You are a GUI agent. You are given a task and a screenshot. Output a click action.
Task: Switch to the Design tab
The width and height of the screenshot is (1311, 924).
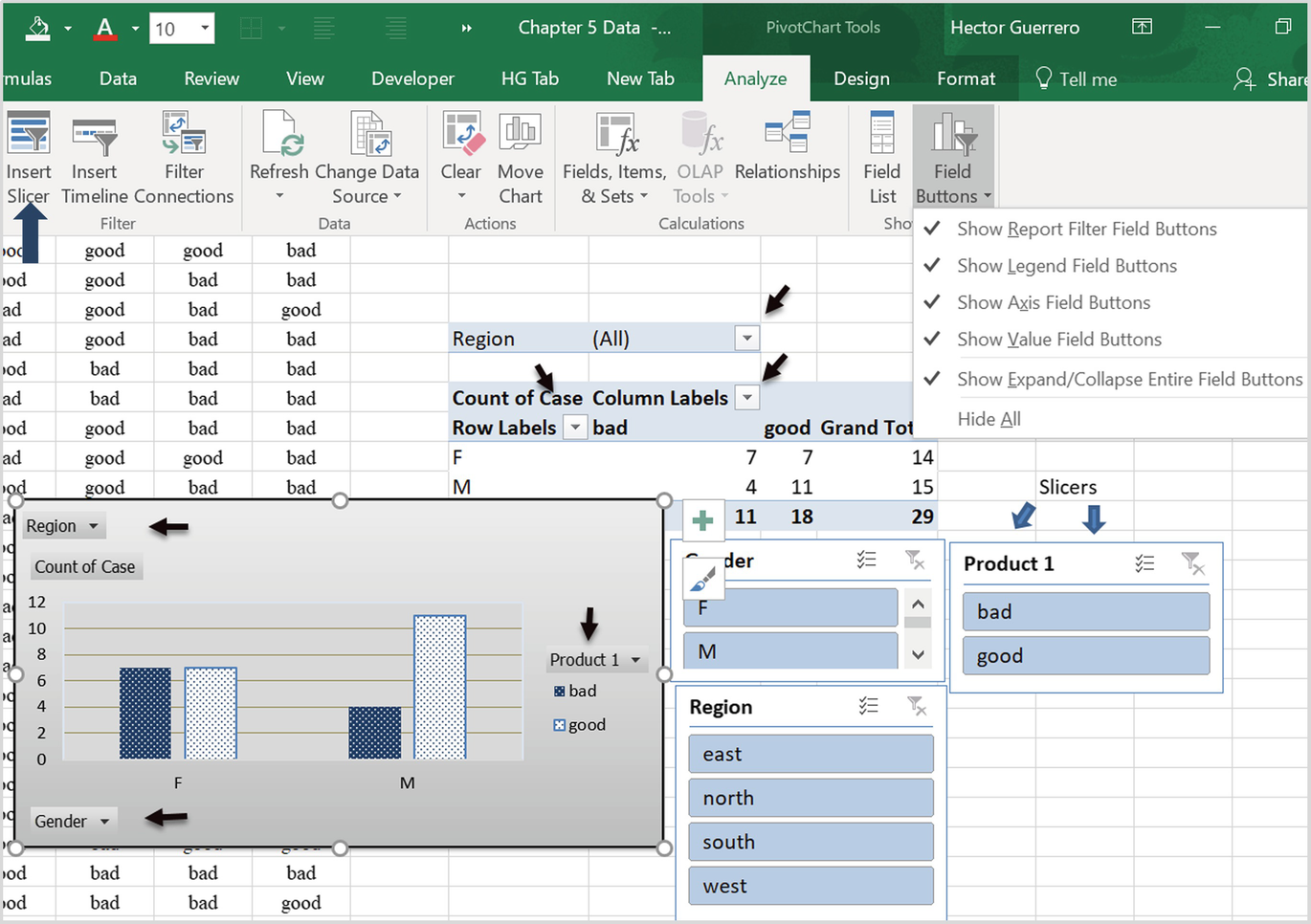[x=860, y=78]
